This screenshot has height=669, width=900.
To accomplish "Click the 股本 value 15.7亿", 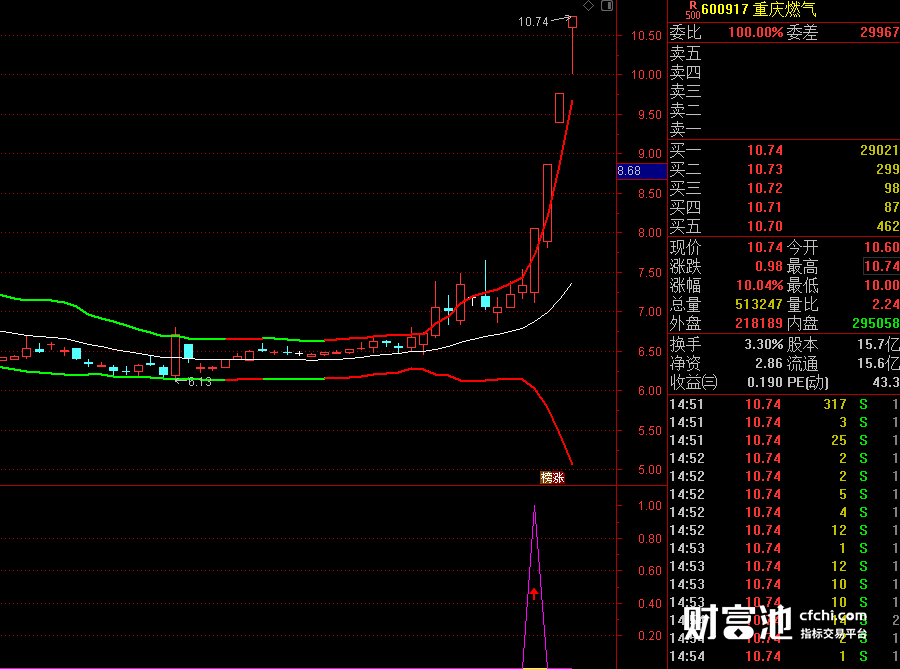I will [878, 344].
